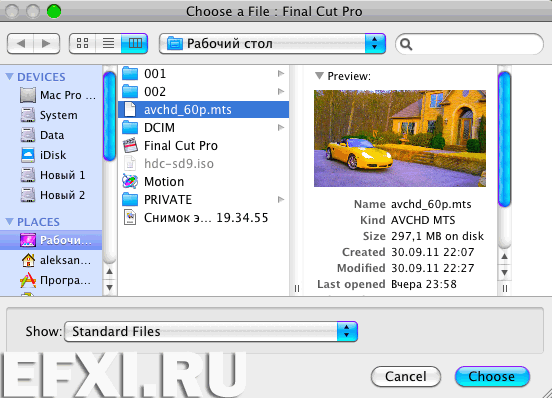
Task: Click the avchd_60p.mts document icon
Action: pyautogui.click(x=130, y=109)
